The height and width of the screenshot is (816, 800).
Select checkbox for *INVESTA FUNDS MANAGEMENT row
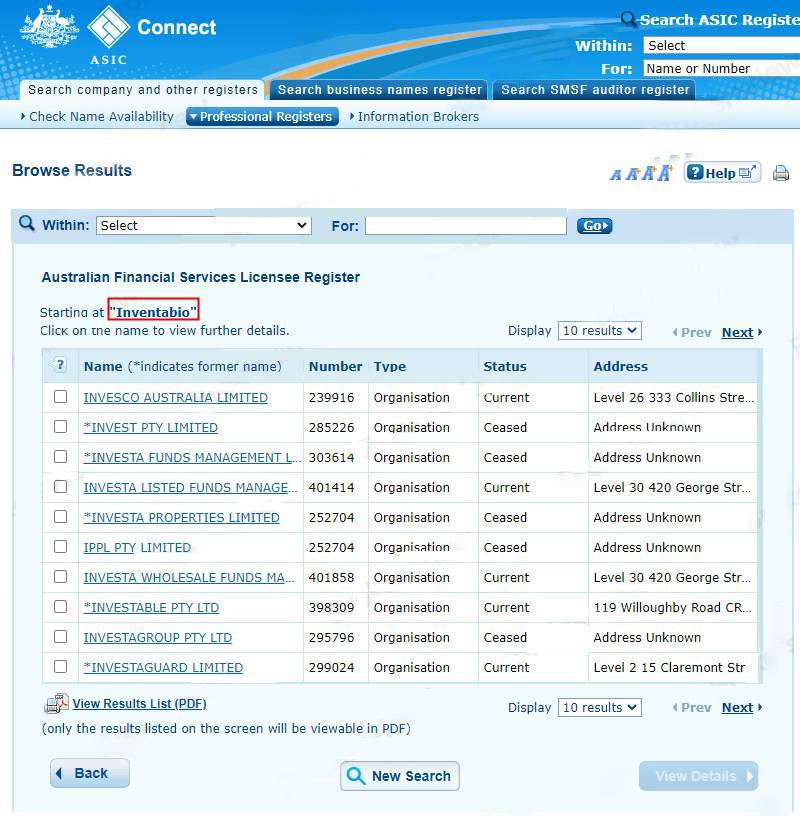pos(60,456)
